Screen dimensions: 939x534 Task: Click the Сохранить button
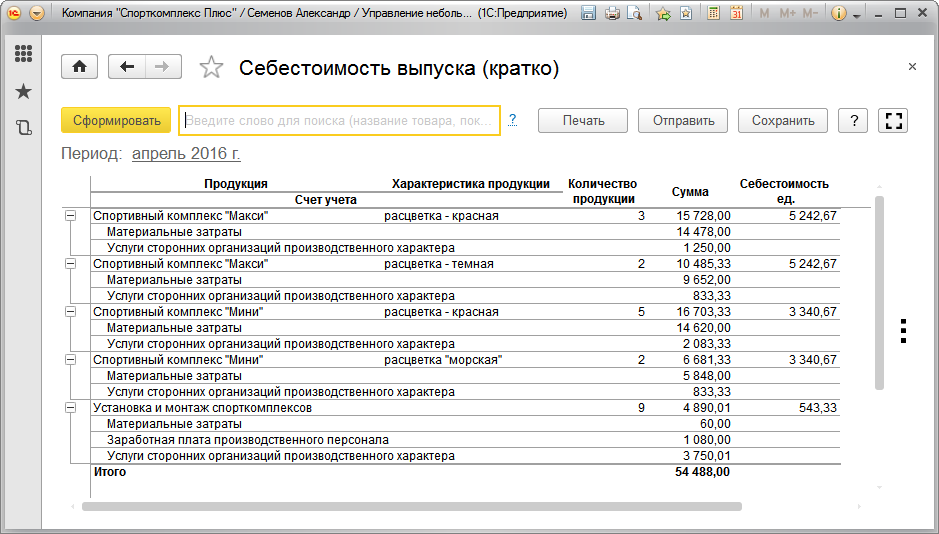(783, 121)
